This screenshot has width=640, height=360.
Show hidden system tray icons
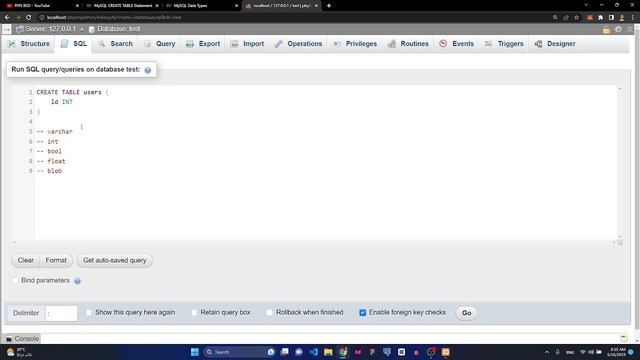[x=547, y=352]
